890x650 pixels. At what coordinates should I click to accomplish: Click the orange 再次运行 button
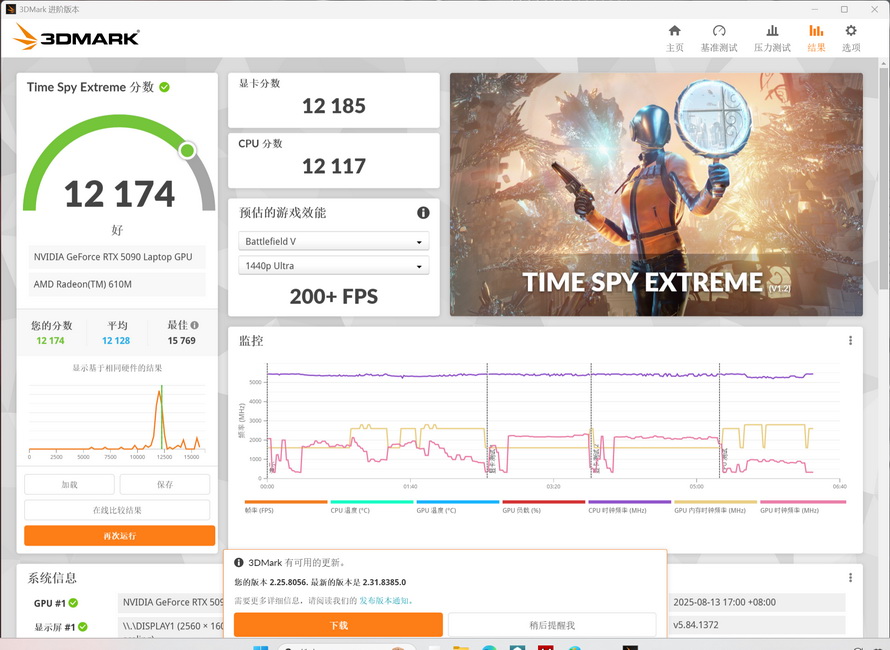(120, 536)
